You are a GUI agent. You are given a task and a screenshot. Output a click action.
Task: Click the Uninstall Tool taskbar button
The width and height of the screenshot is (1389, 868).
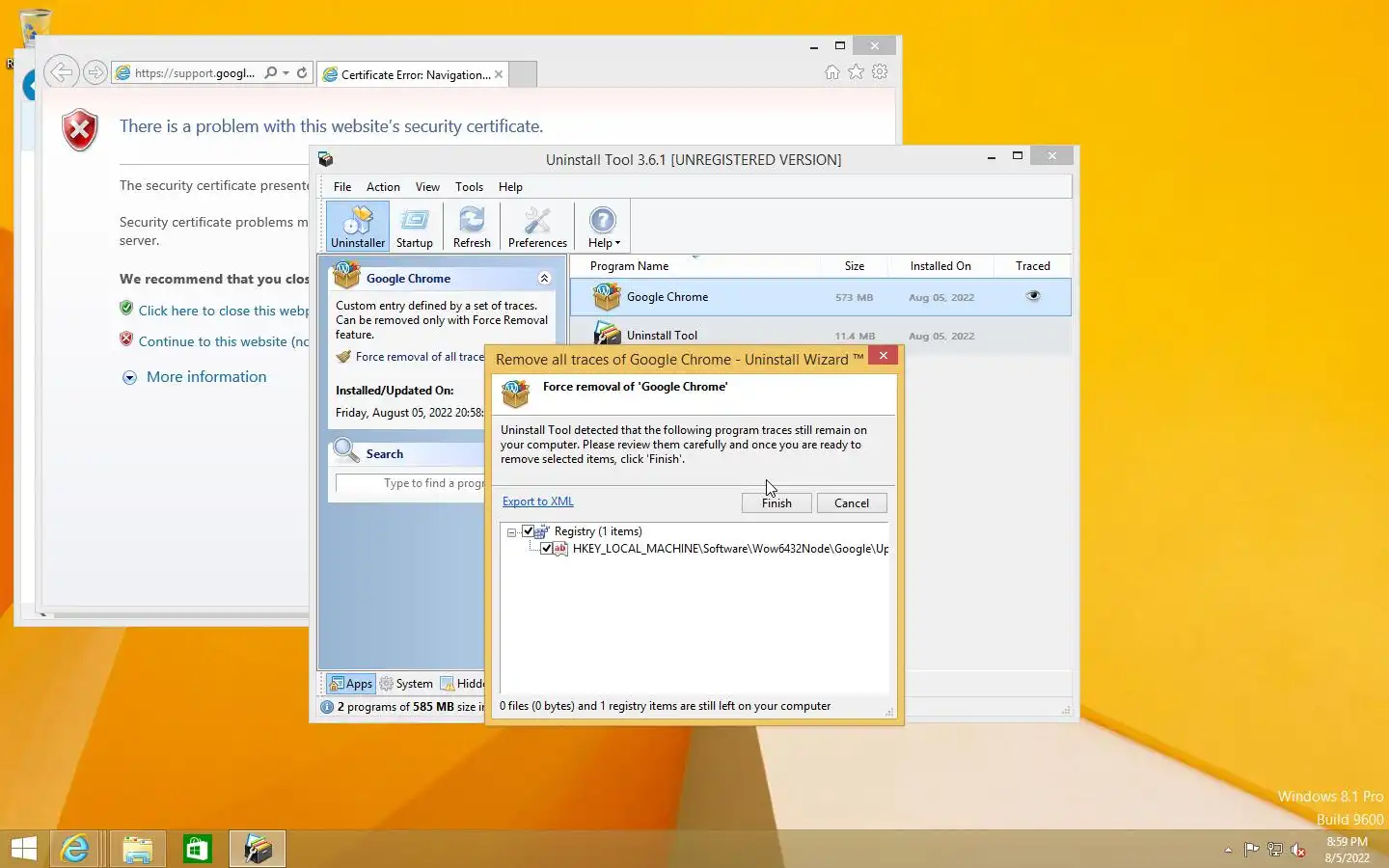pos(258,849)
